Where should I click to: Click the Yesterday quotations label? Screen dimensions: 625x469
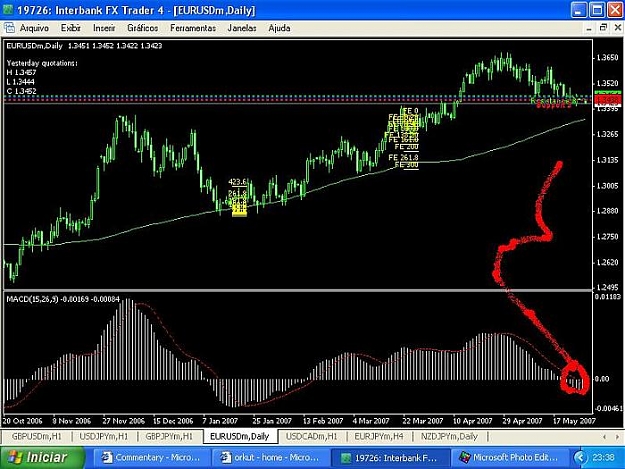[x=42, y=63]
